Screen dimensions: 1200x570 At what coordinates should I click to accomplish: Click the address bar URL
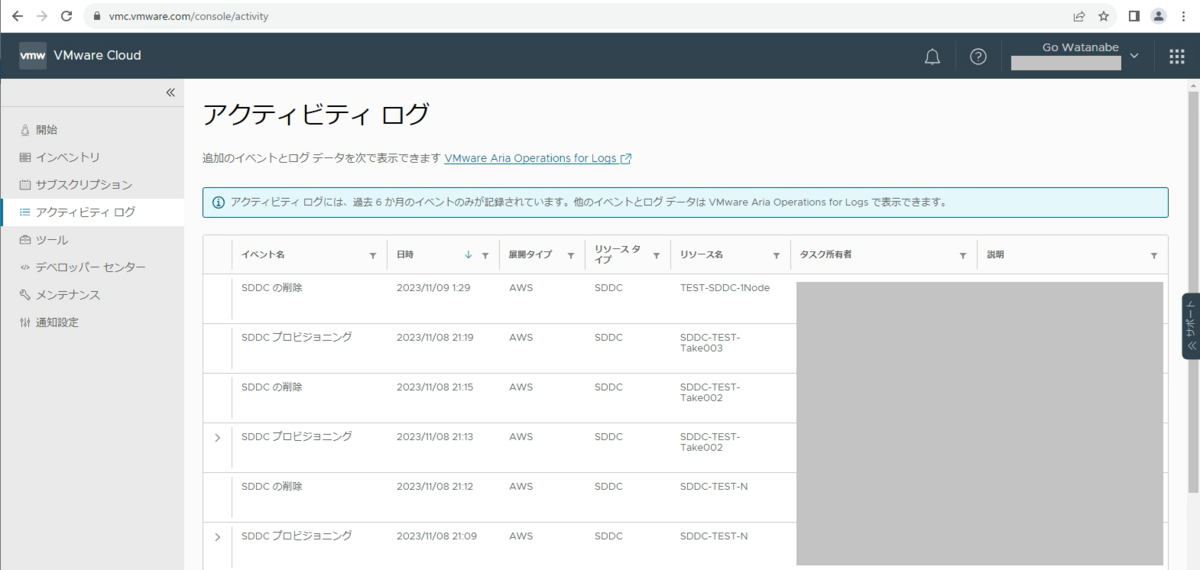tap(188, 16)
